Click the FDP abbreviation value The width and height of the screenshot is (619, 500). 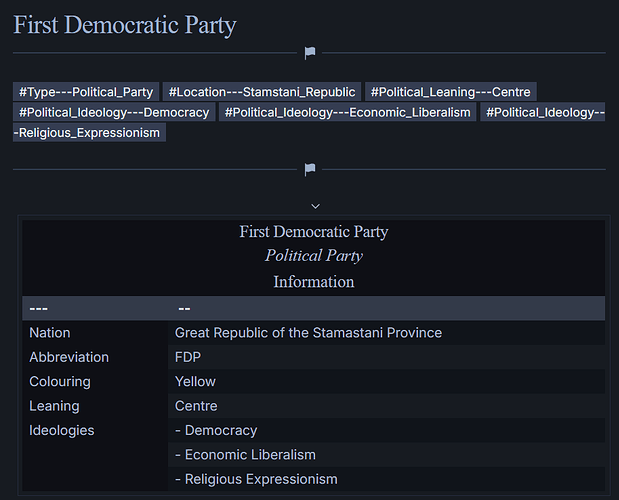pyautogui.click(x=188, y=357)
